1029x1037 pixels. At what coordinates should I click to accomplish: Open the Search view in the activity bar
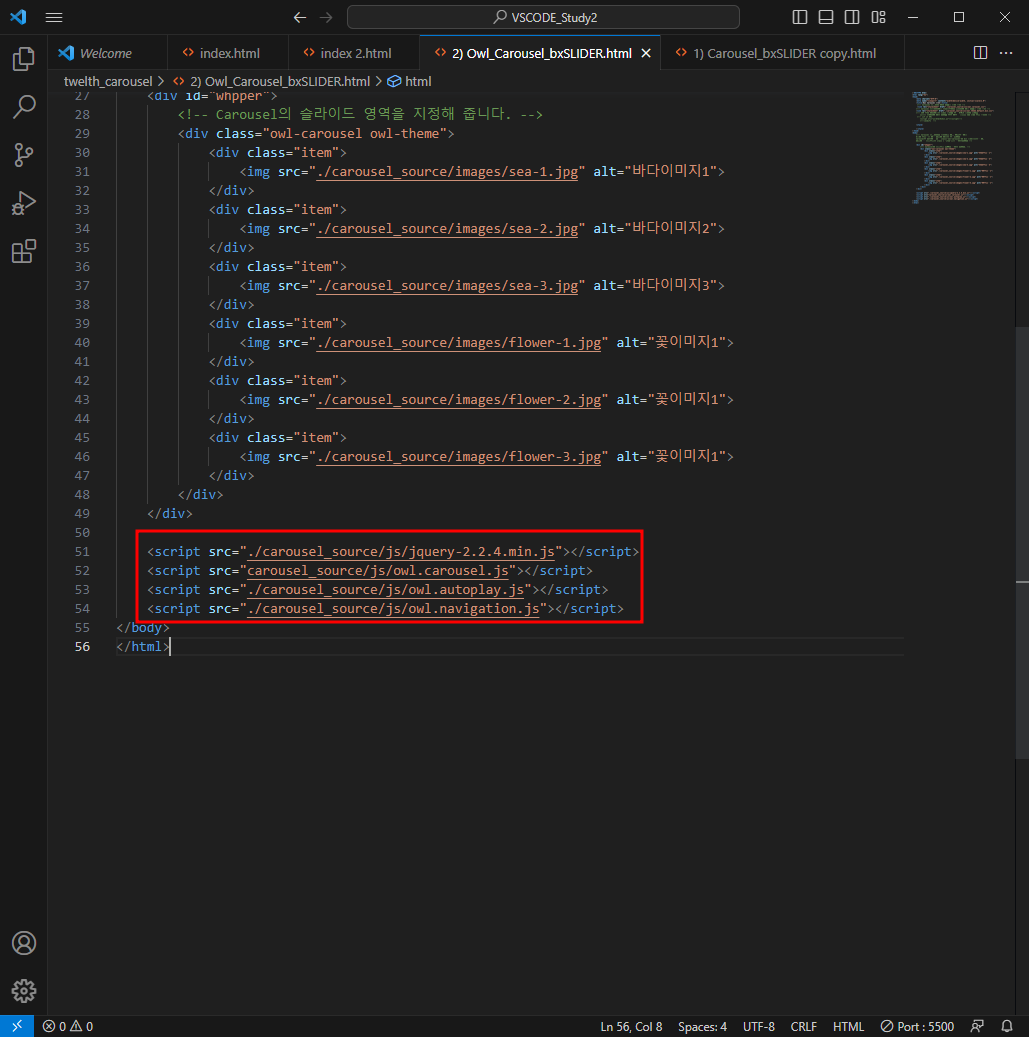pos(24,106)
